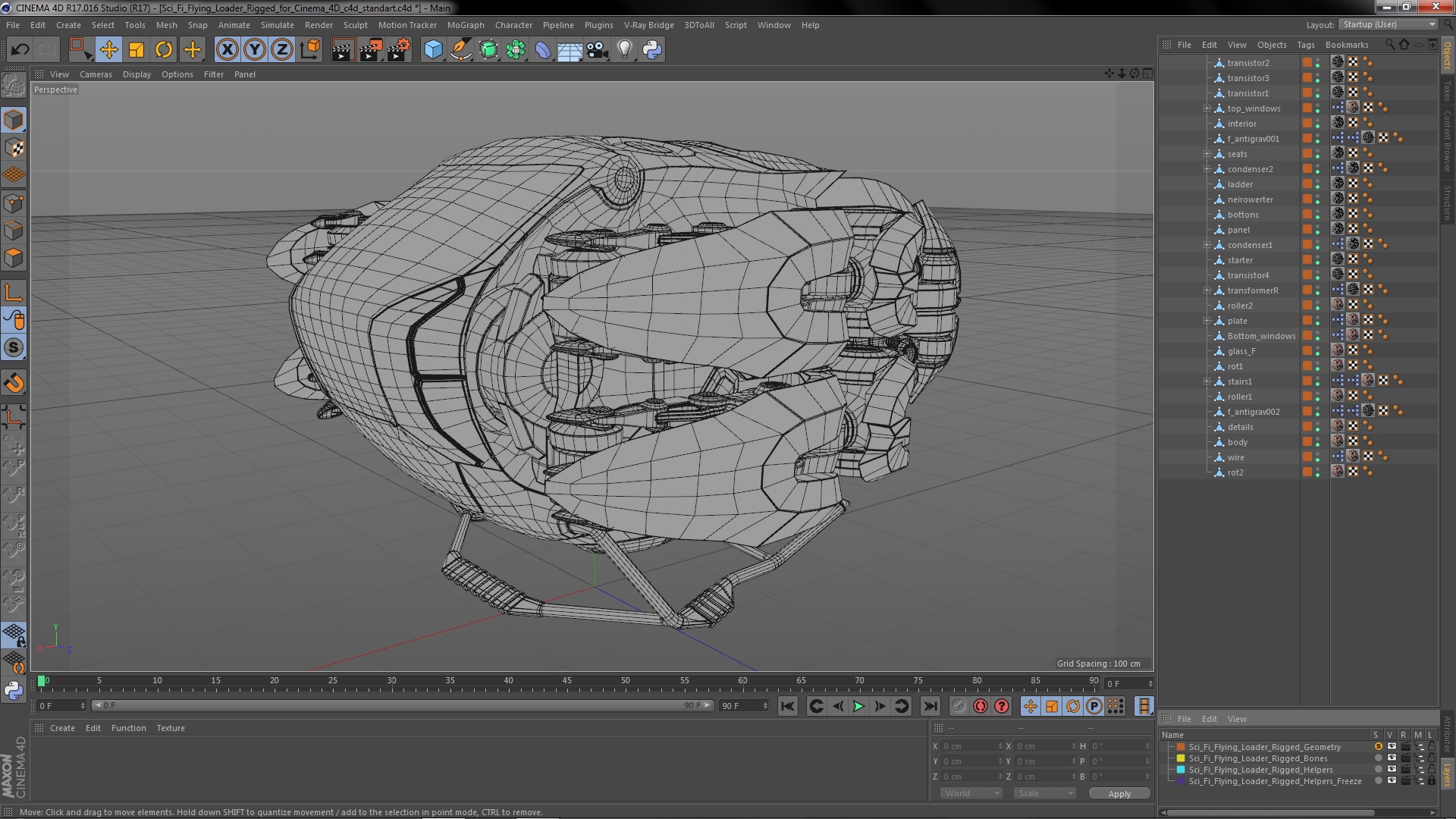
Task: Add a Camera object
Action: pyautogui.click(x=598, y=50)
